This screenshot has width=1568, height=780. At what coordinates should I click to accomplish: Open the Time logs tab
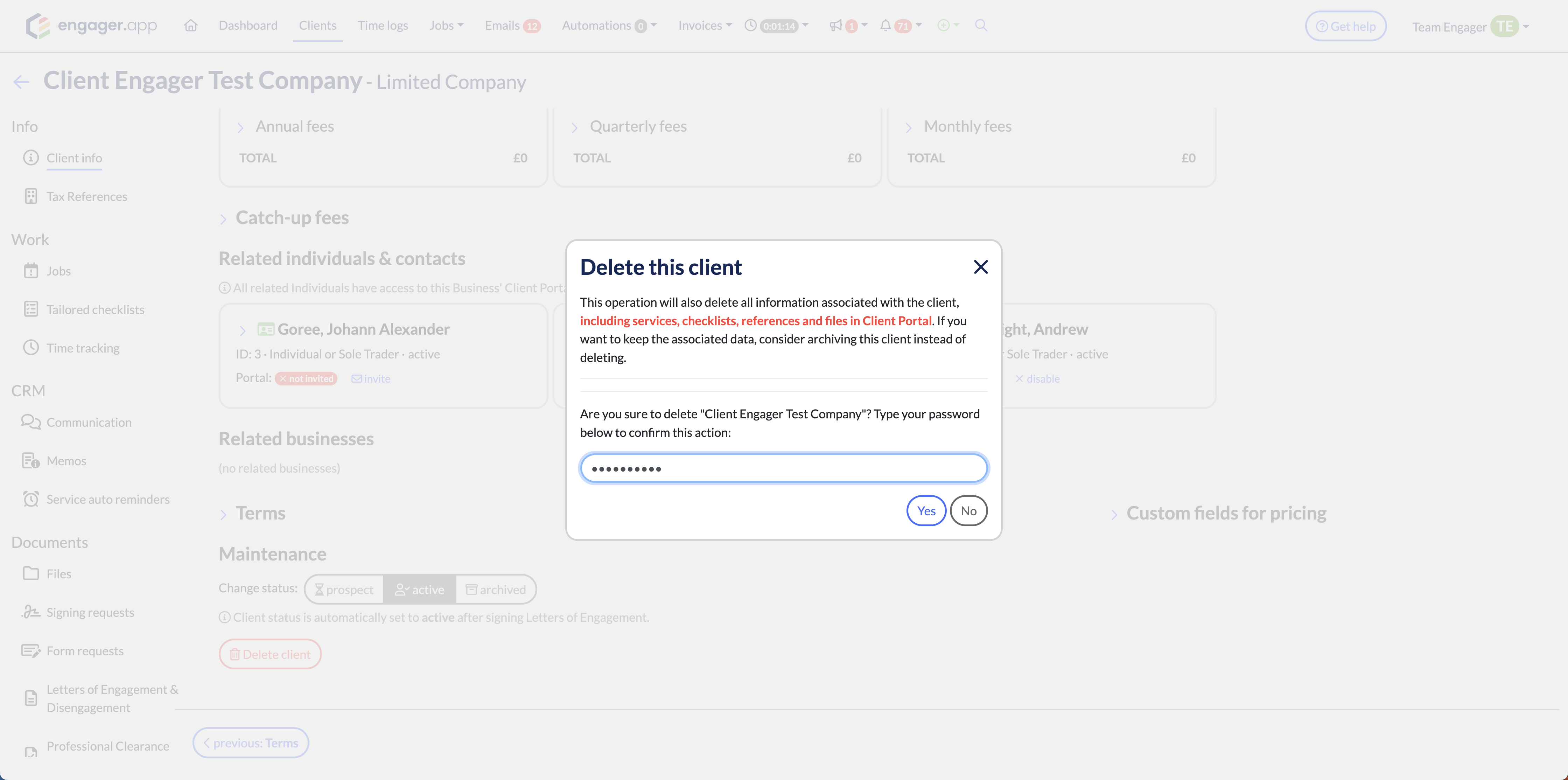[x=382, y=26]
